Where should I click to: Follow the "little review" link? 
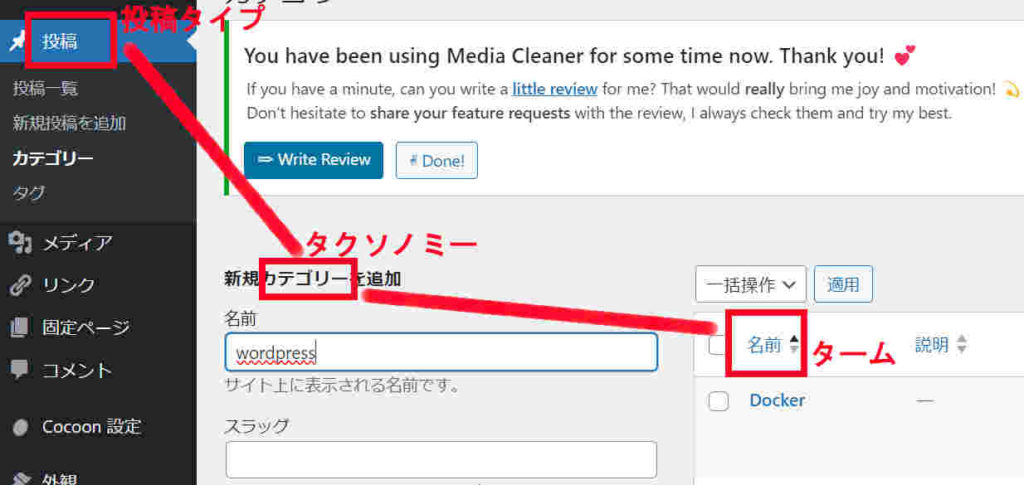(x=555, y=89)
